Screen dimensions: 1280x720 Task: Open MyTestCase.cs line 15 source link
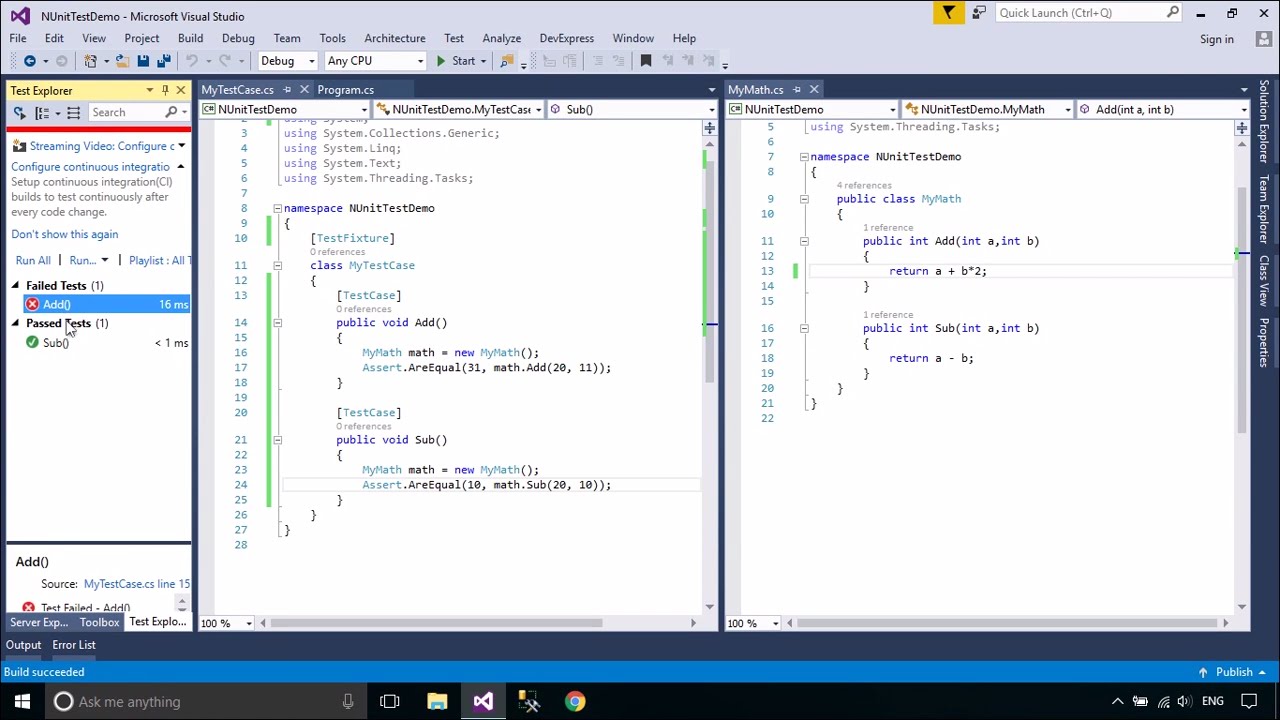click(x=137, y=584)
